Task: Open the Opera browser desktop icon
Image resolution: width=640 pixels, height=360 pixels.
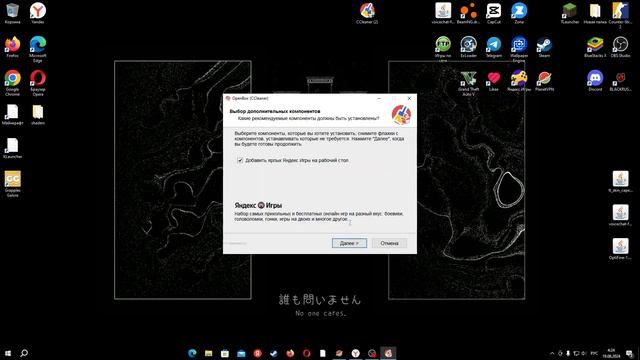Action: pos(38,82)
